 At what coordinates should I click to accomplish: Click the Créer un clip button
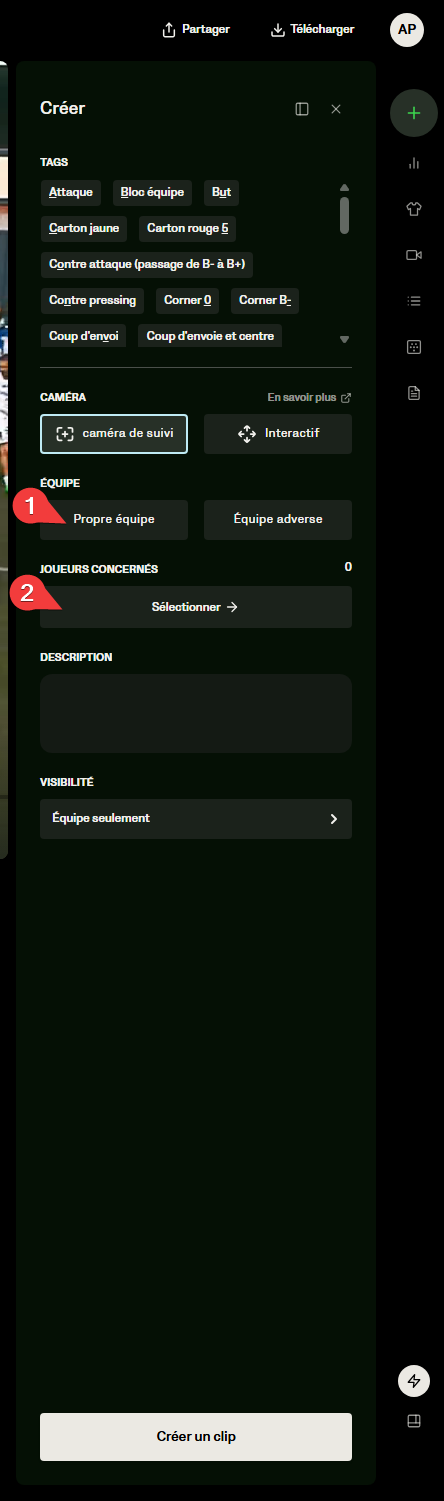pos(196,1437)
